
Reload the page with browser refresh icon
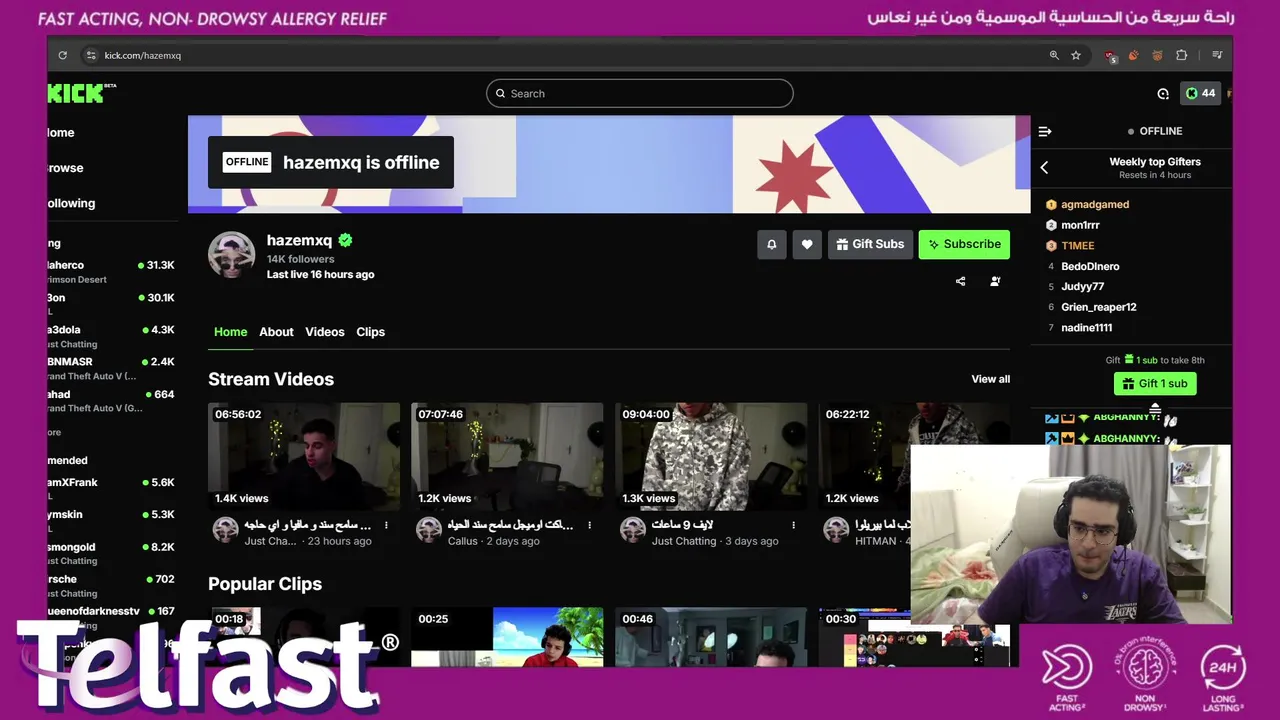tap(62, 55)
